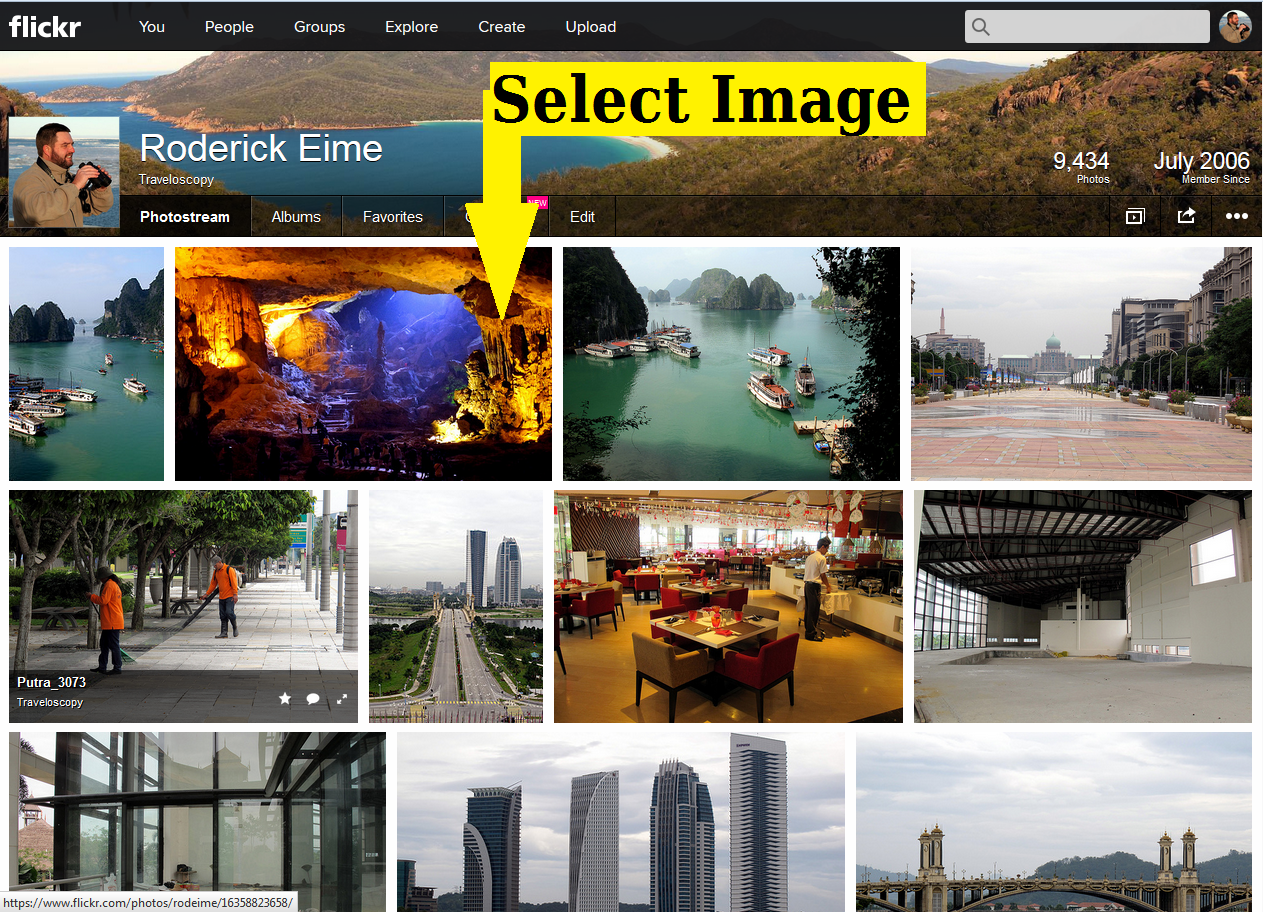The image size is (1263, 912).
Task: Open the You menu
Action: 152,27
